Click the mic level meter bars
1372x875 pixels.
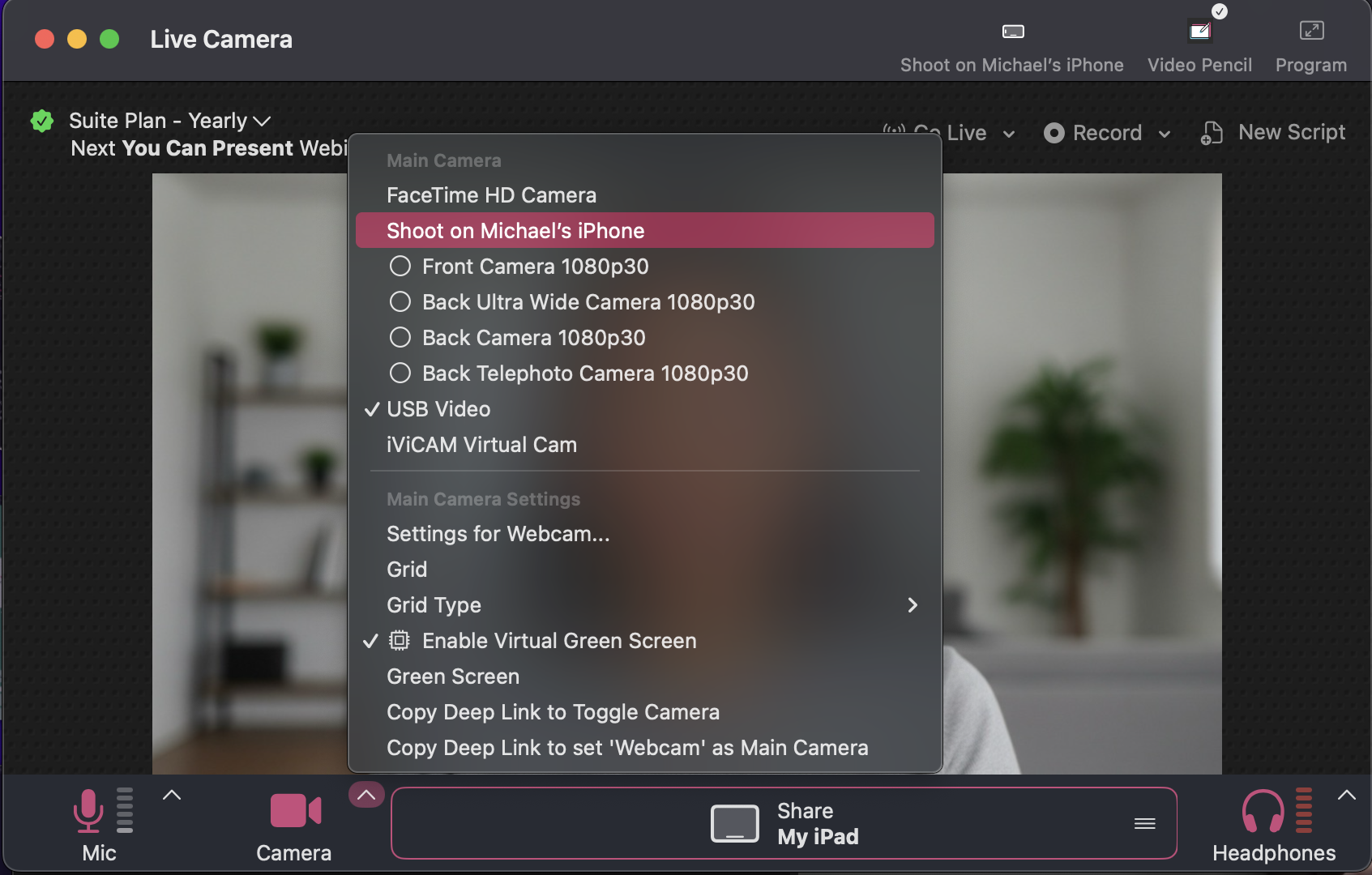coord(125,810)
